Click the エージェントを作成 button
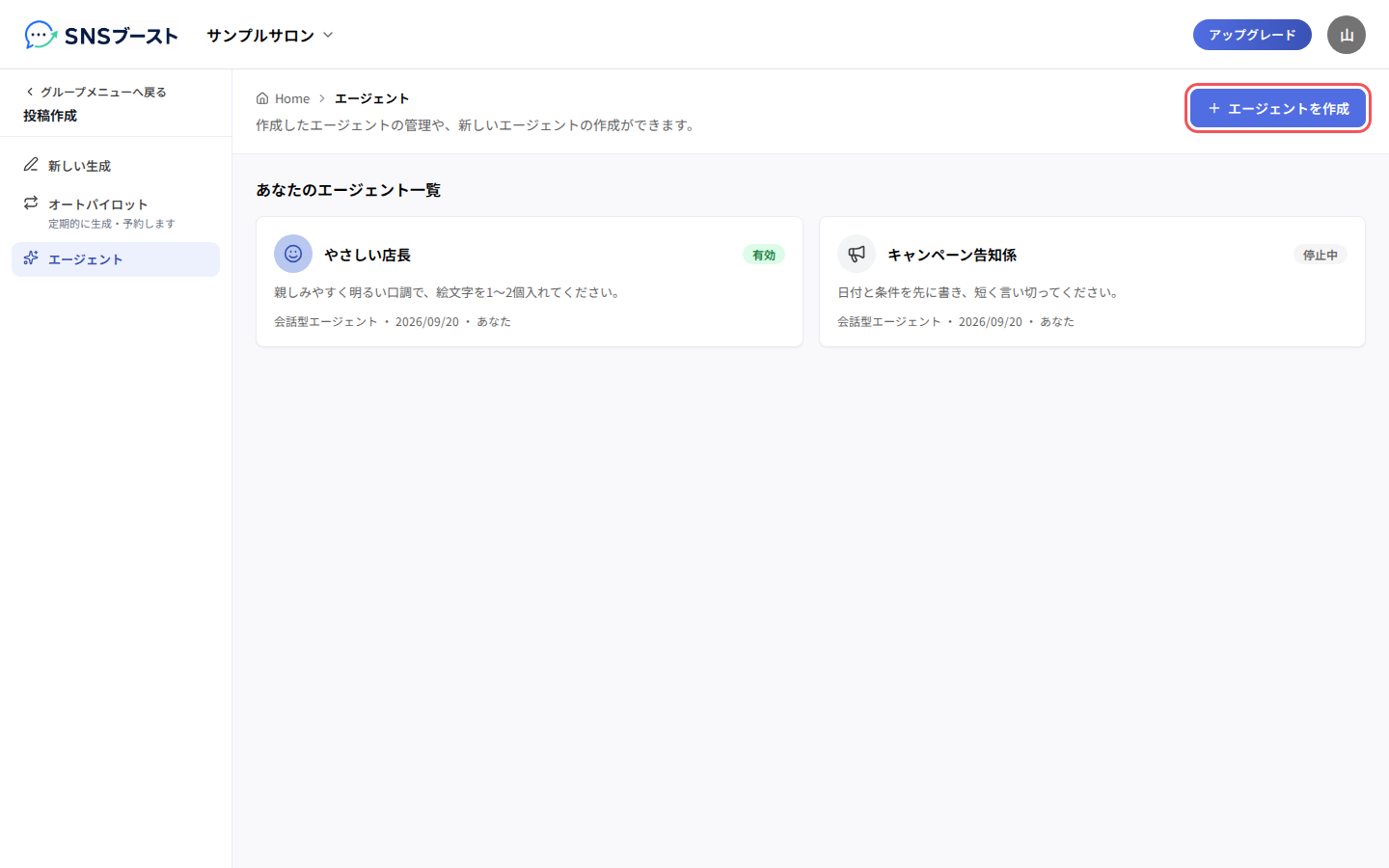Screen dimensions: 1389x868 pos(1278,108)
